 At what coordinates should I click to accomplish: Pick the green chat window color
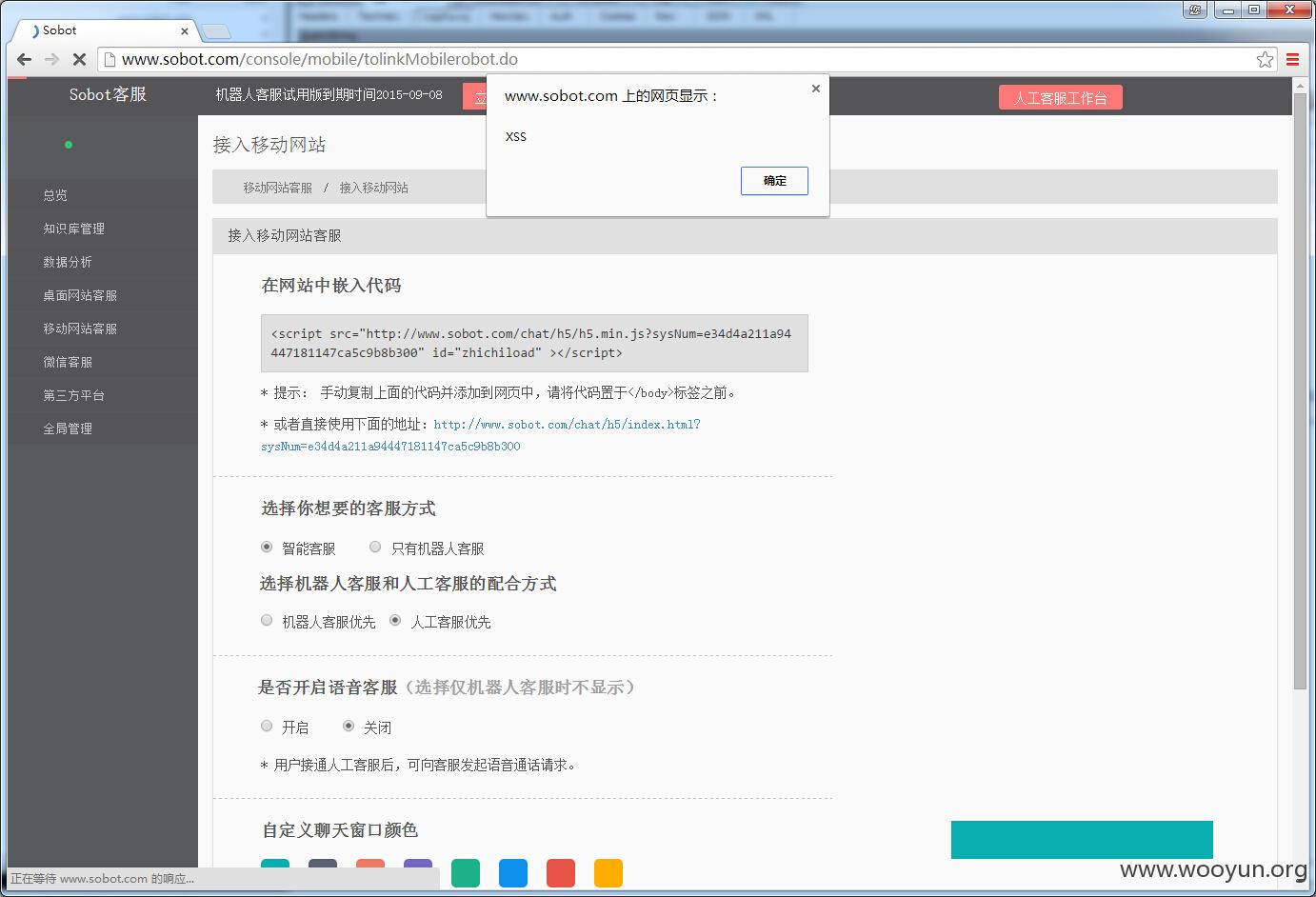coord(466,872)
